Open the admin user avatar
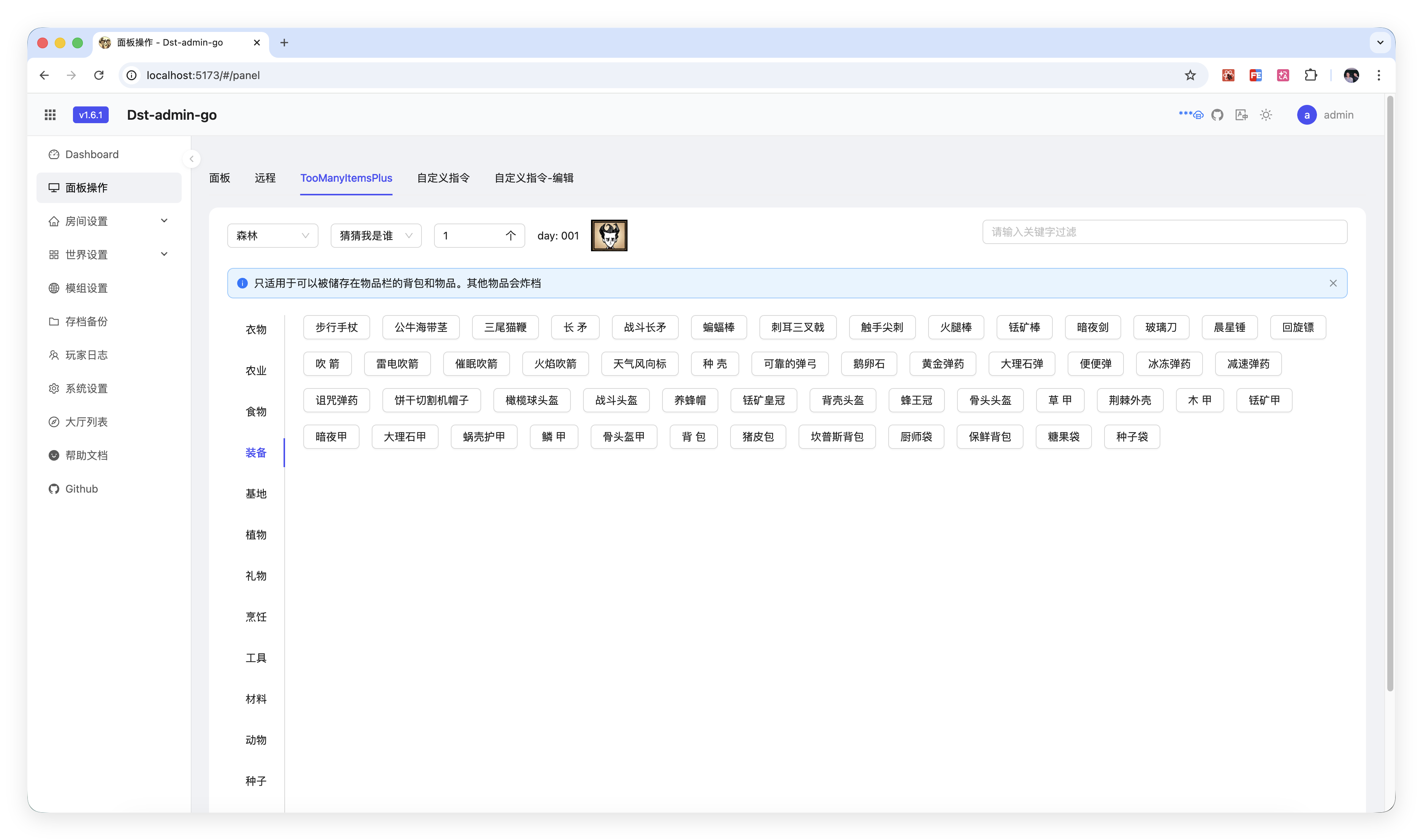1423x840 pixels. click(1306, 115)
